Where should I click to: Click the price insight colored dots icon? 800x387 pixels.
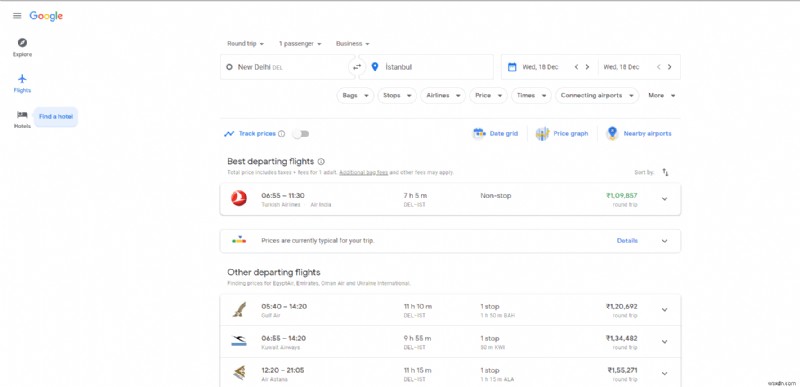coord(239,239)
